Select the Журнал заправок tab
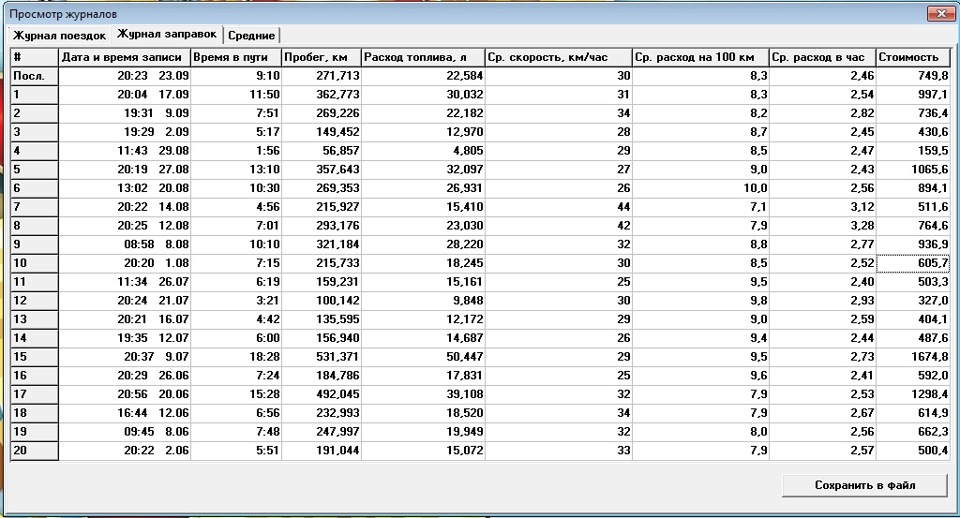Viewport: 960px width, 518px height. click(167, 34)
